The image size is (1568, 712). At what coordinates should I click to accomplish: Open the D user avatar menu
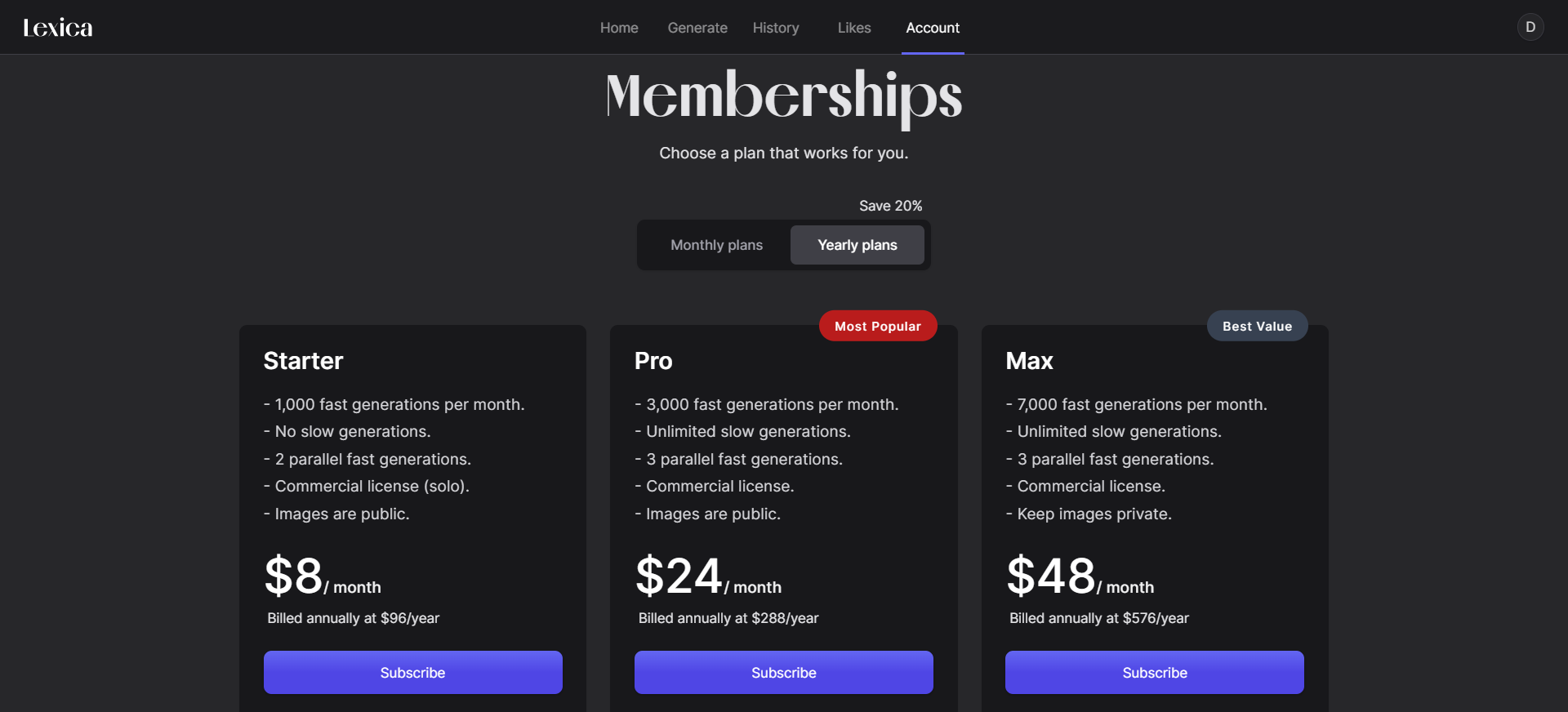tap(1530, 27)
